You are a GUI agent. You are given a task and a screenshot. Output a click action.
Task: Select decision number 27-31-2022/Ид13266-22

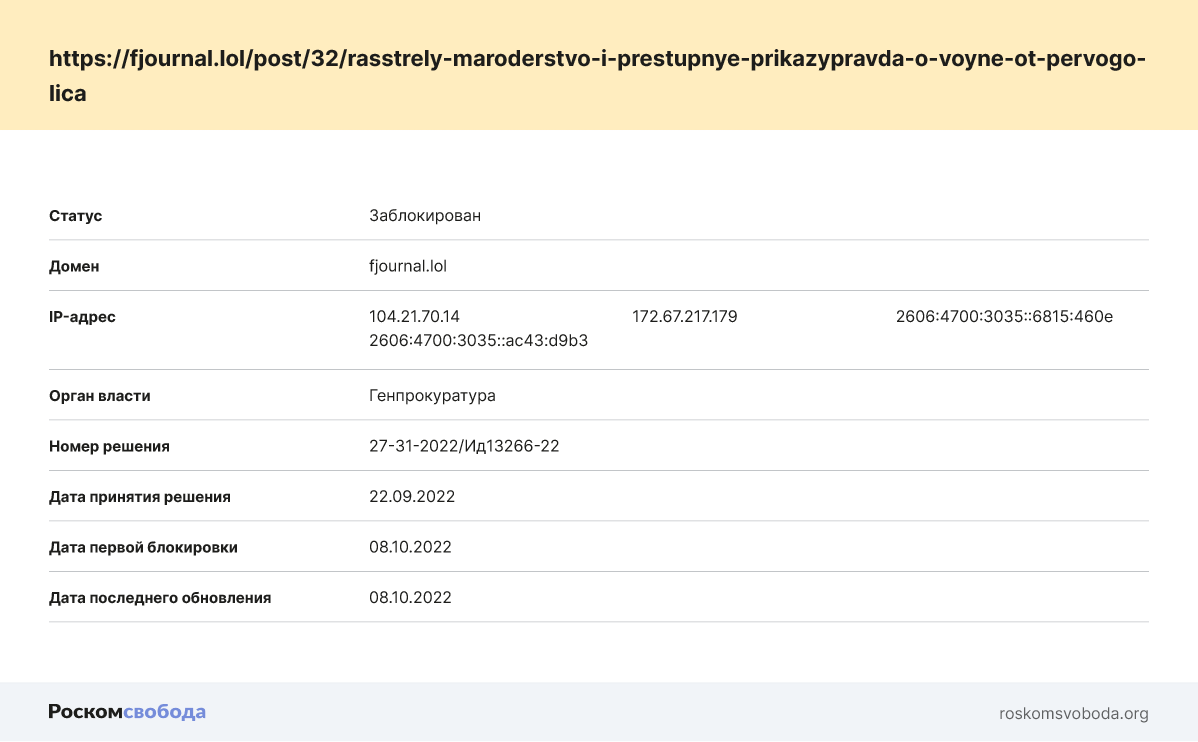click(464, 446)
